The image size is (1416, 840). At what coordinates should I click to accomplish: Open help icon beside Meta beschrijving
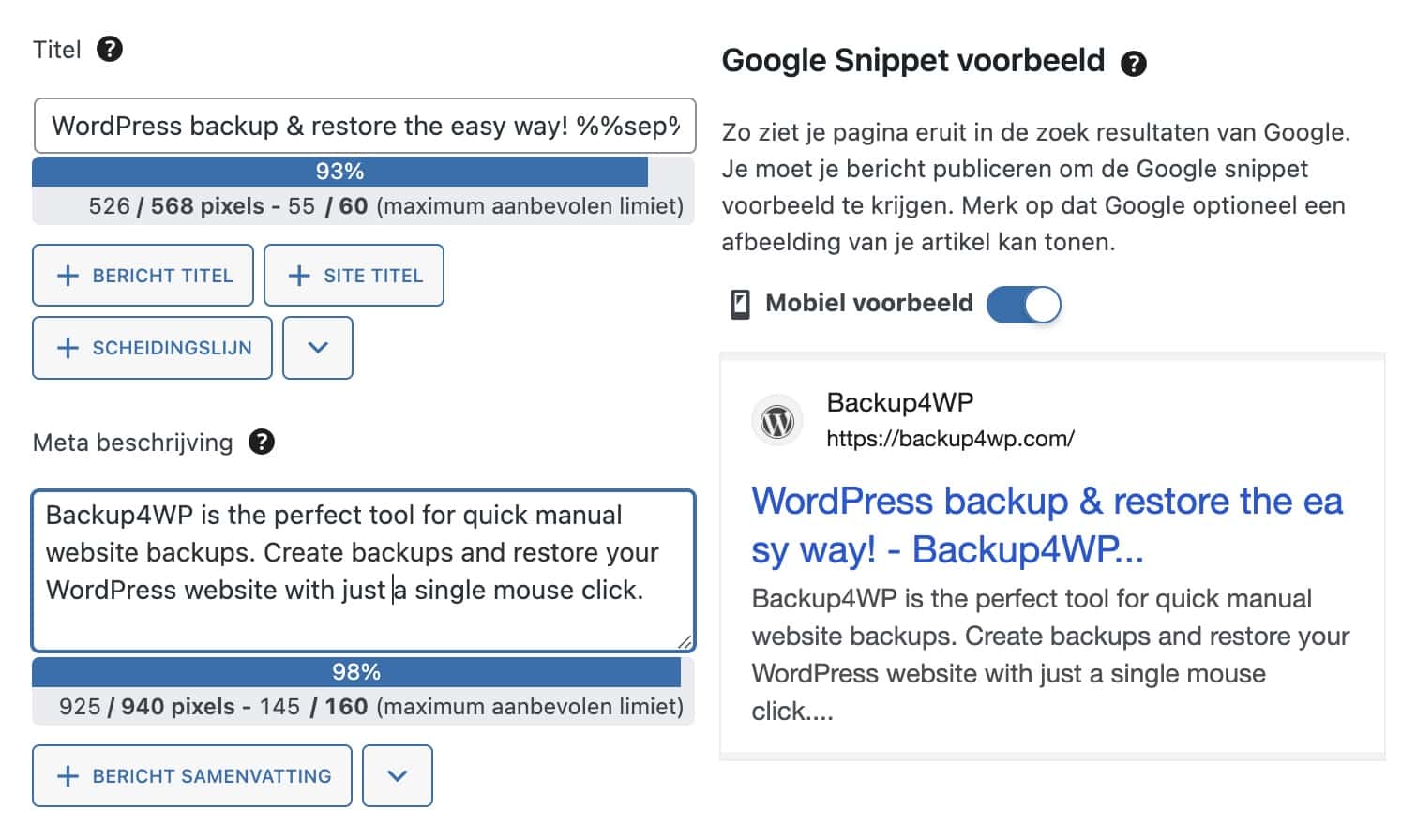point(262,442)
